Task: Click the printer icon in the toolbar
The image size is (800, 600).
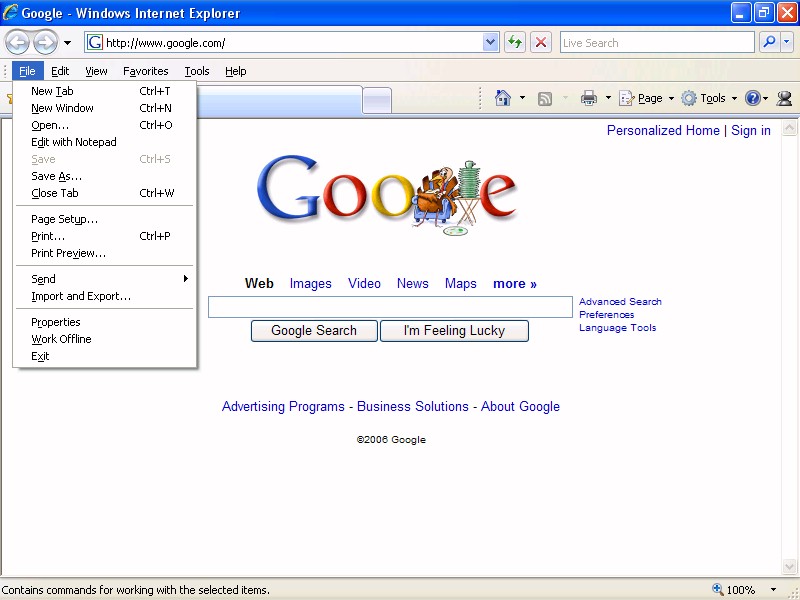Action: click(x=589, y=98)
